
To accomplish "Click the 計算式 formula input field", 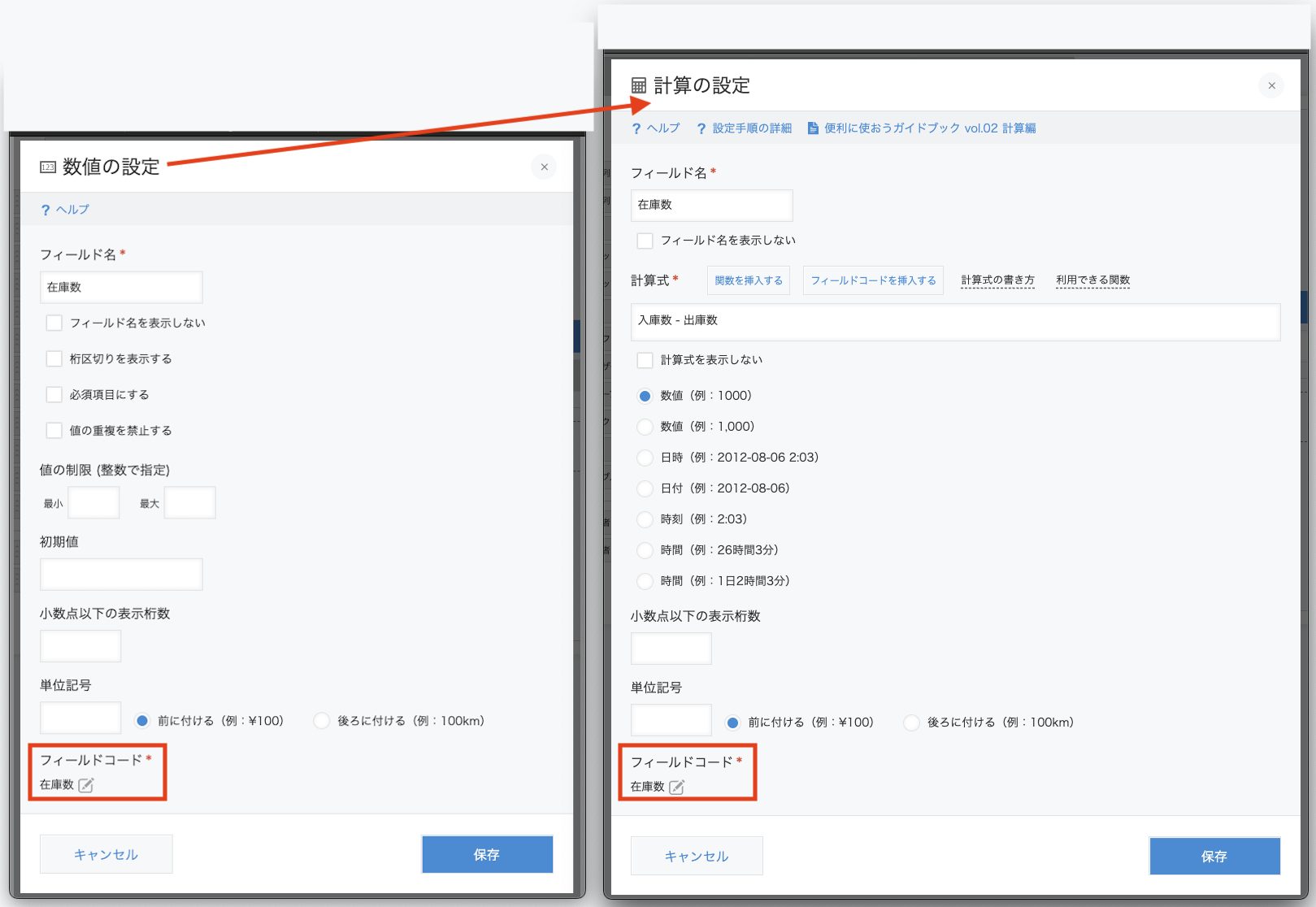I will pos(955,322).
